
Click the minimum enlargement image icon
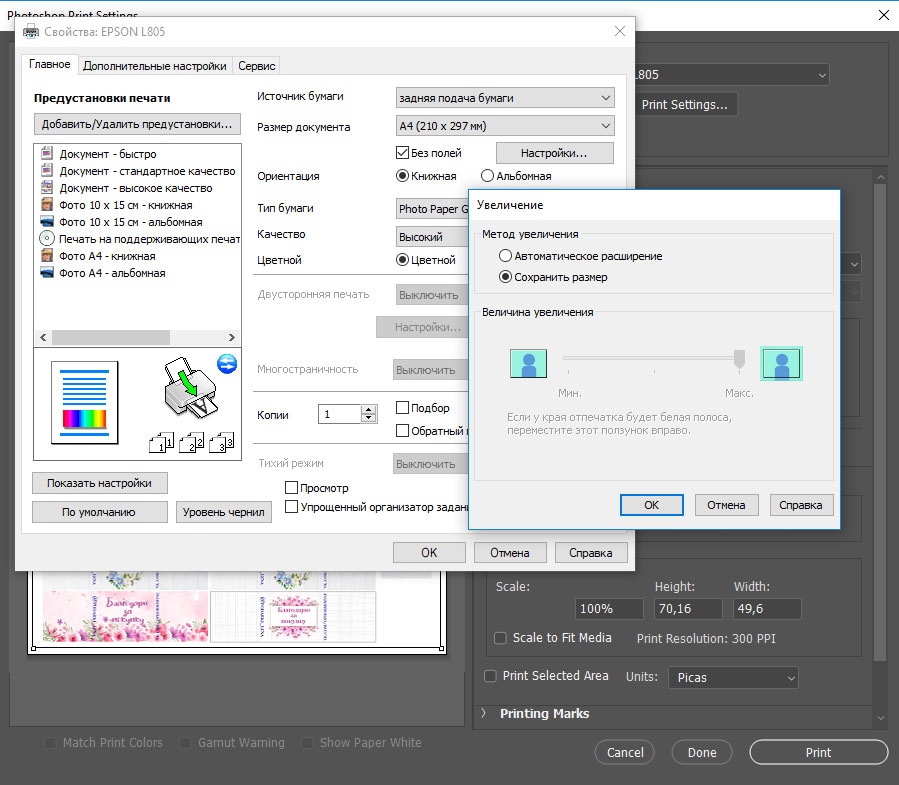pos(529,364)
